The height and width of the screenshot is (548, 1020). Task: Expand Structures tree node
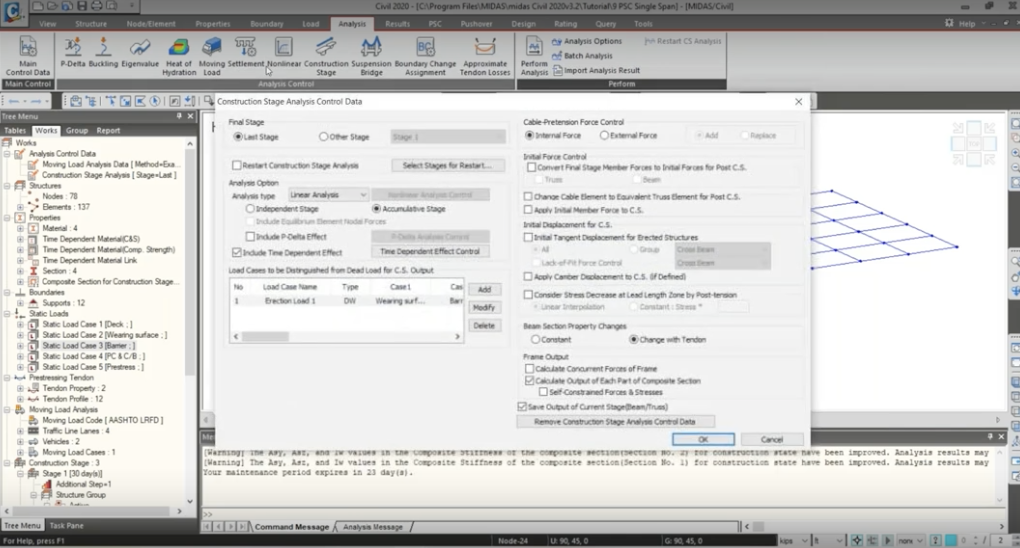pos(8,186)
